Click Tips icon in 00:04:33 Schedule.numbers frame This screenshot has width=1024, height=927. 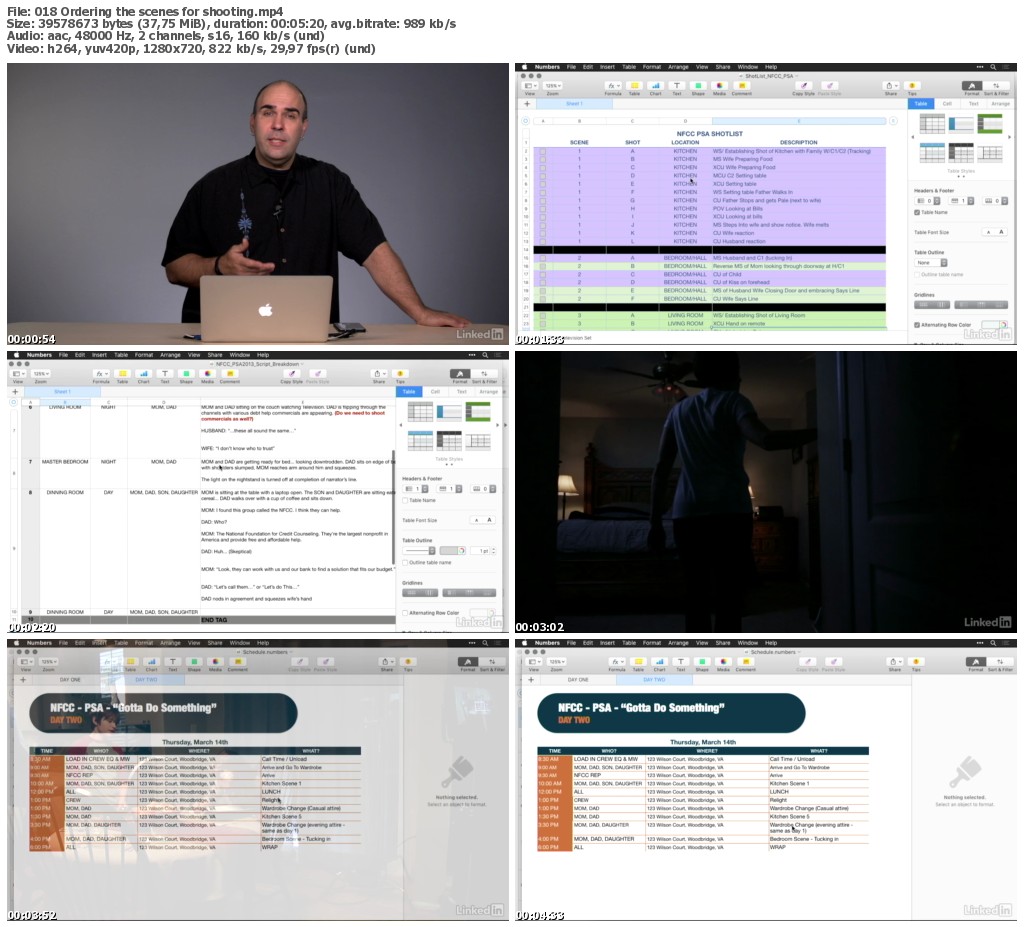tap(916, 662)
